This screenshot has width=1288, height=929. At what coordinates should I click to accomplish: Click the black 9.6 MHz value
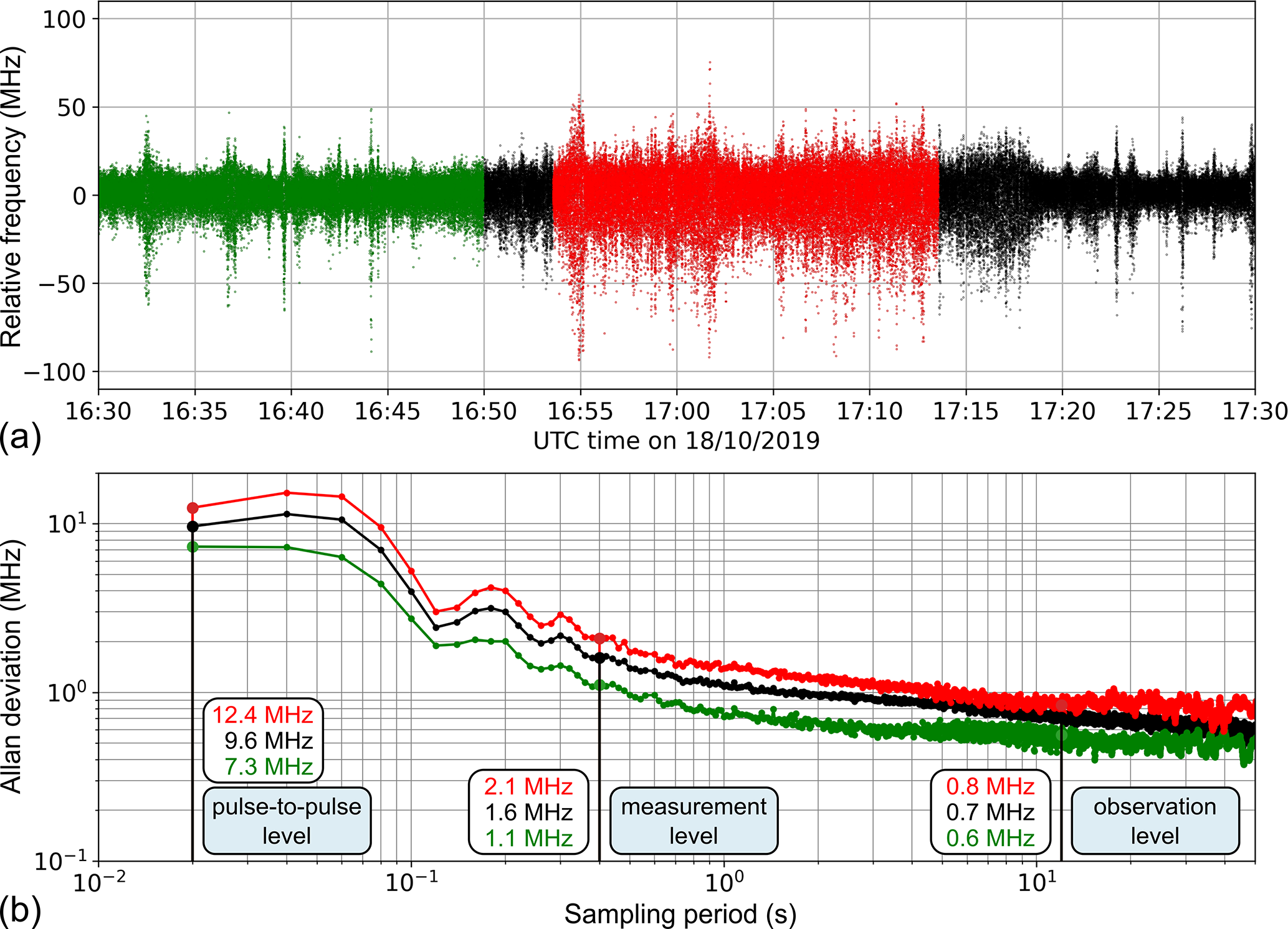(x=269, y=741)
